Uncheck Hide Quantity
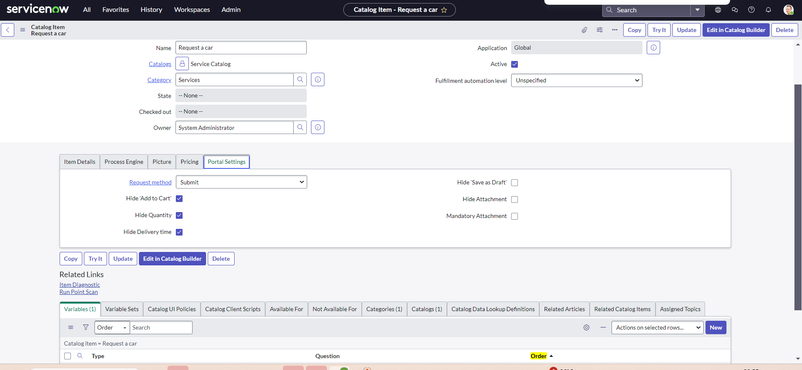 [x=180, y=215]
